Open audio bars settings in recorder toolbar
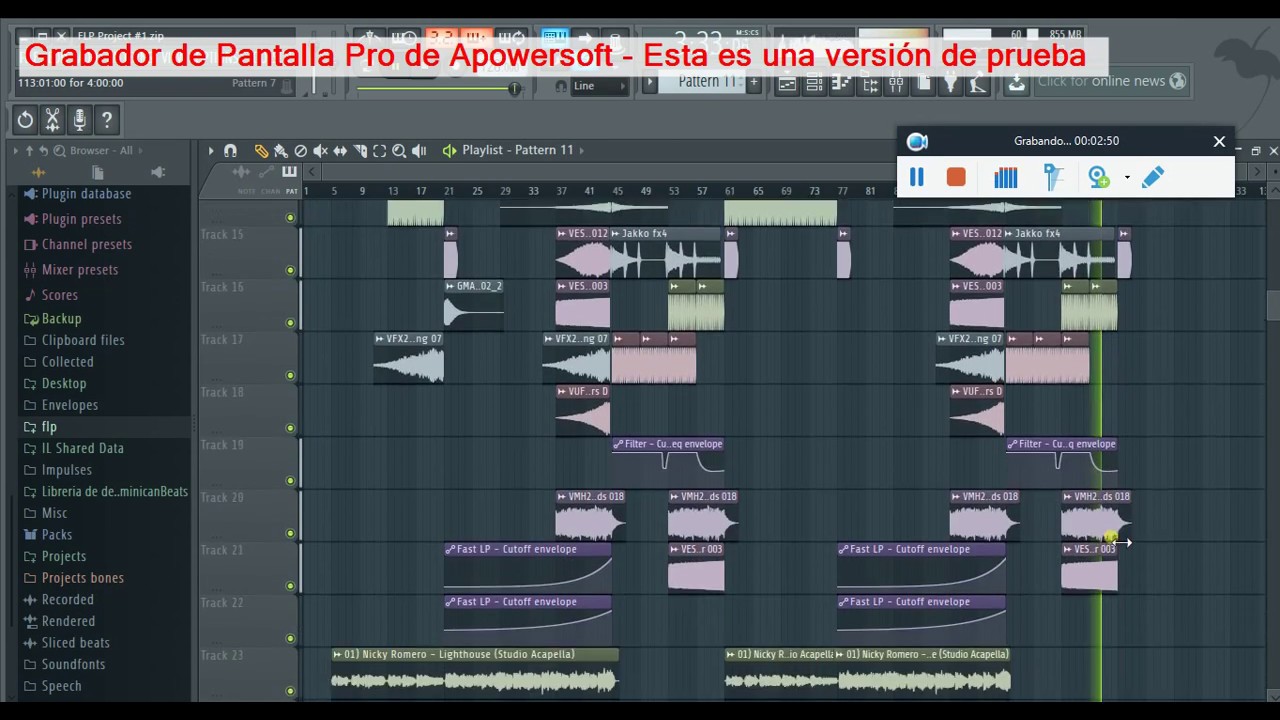1280x720 pixels. [1005, 177]
